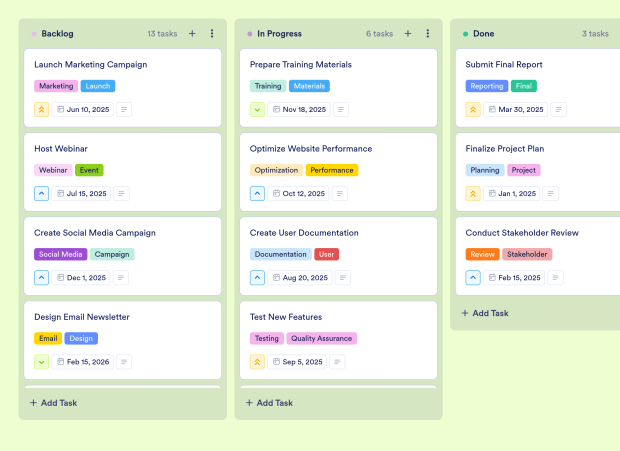Open the Aug 20, 2025 due date

pos(300,278)
